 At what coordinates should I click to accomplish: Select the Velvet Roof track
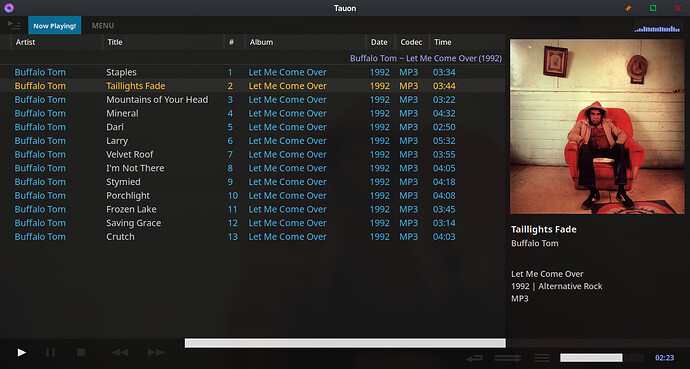click(x=253, y=154)
